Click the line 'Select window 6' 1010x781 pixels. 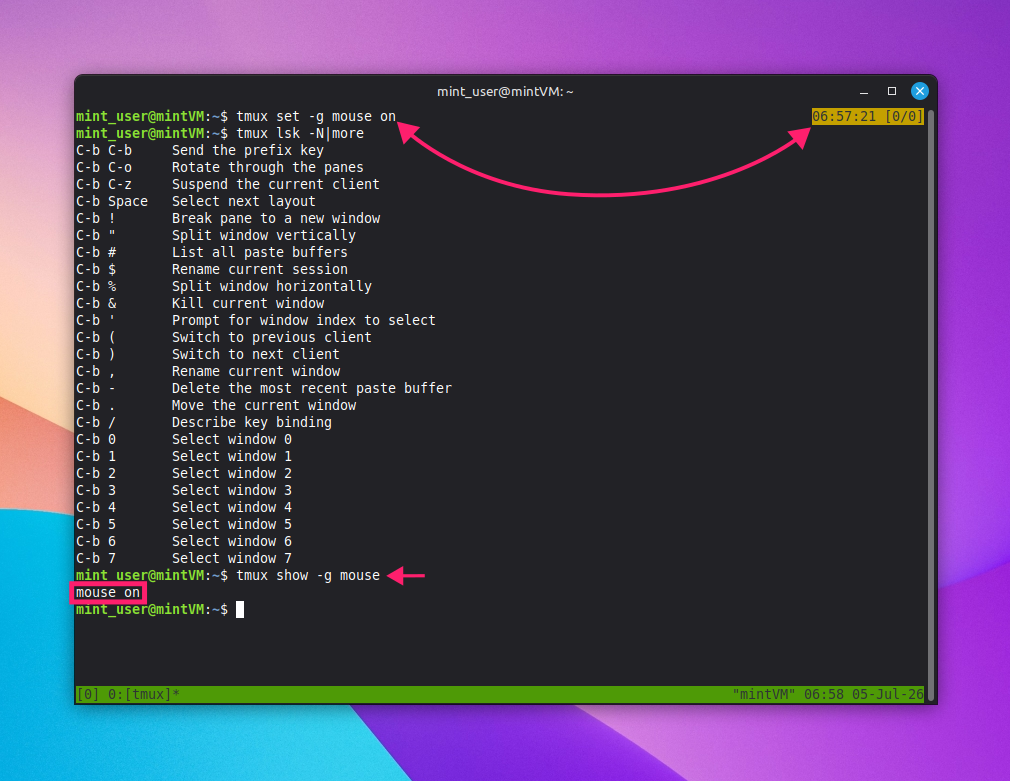coord(231,541)
